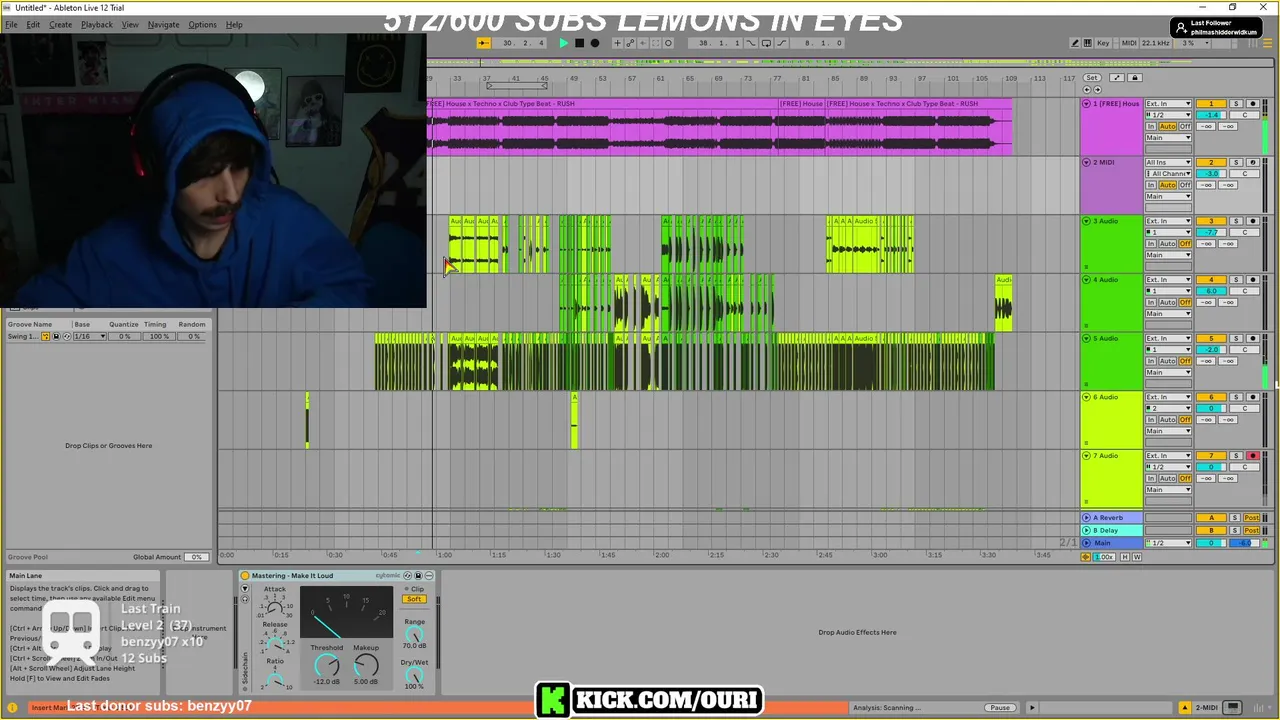1280x720 pixels.
Task: Click the Set locator button
Action: tap(1092, 78)
